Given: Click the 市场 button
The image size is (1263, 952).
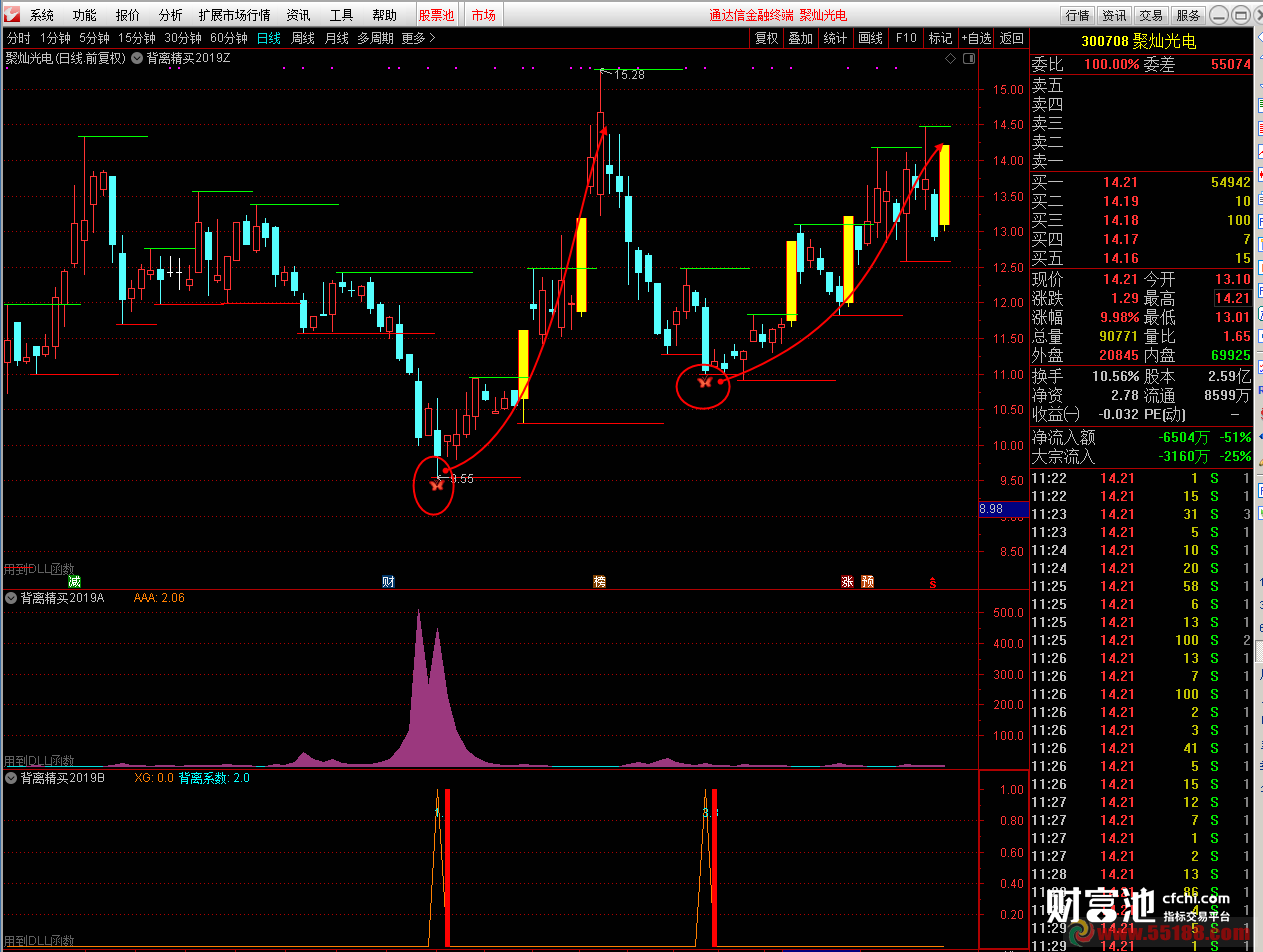Looking at the screenshot, I should pyautogui.click(x=483, y=15).
